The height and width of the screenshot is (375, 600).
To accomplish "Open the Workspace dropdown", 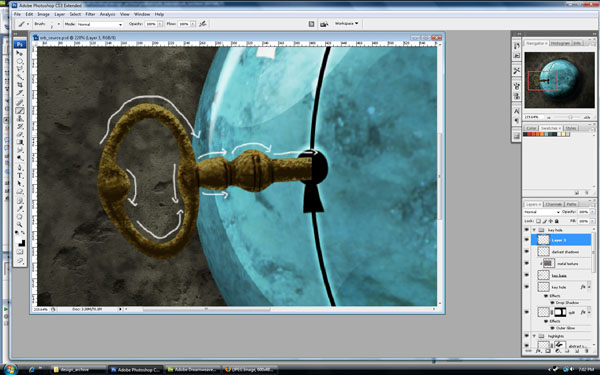I will (346, 23).
